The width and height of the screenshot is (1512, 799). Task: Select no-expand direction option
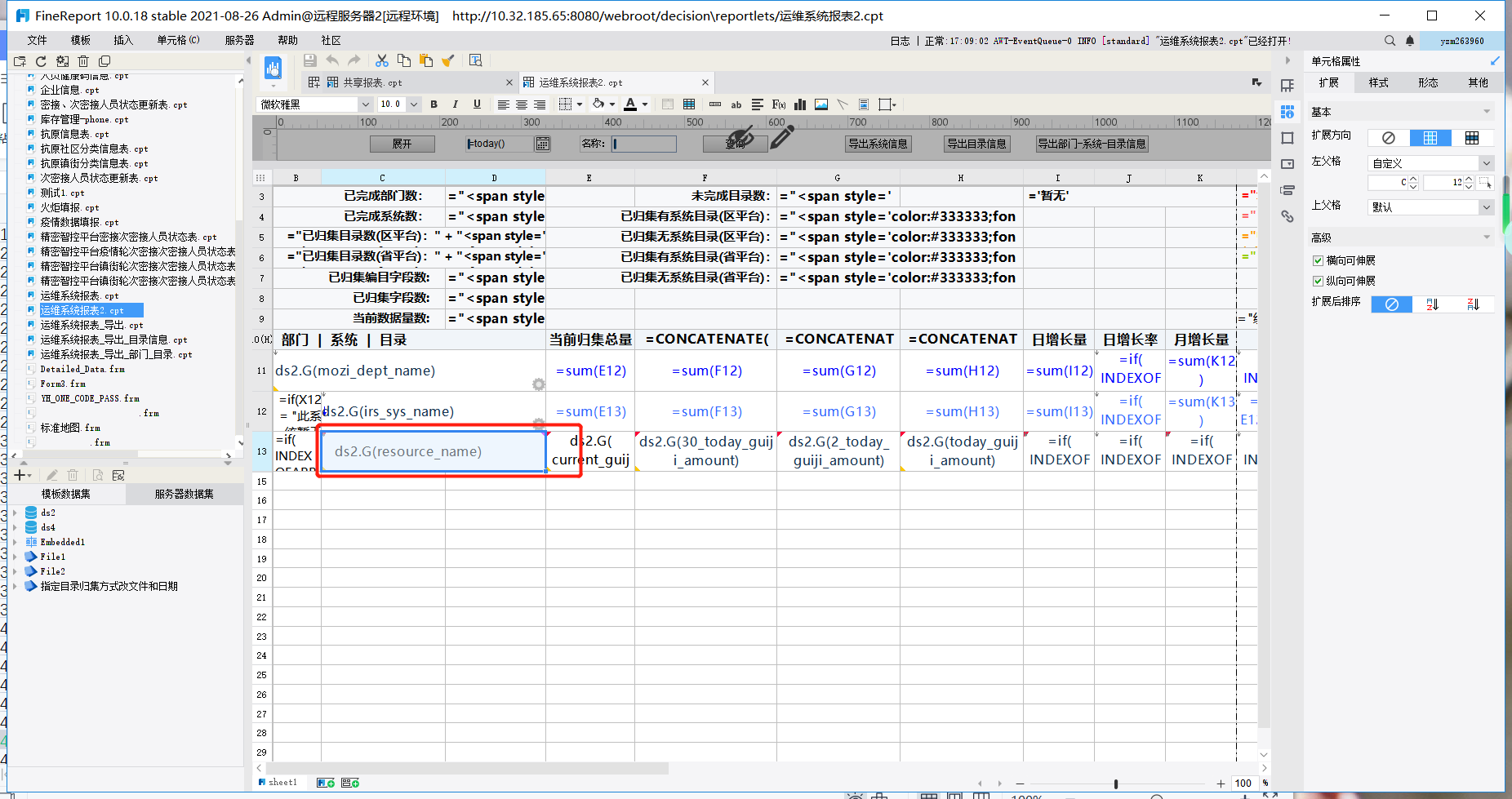1388,138
